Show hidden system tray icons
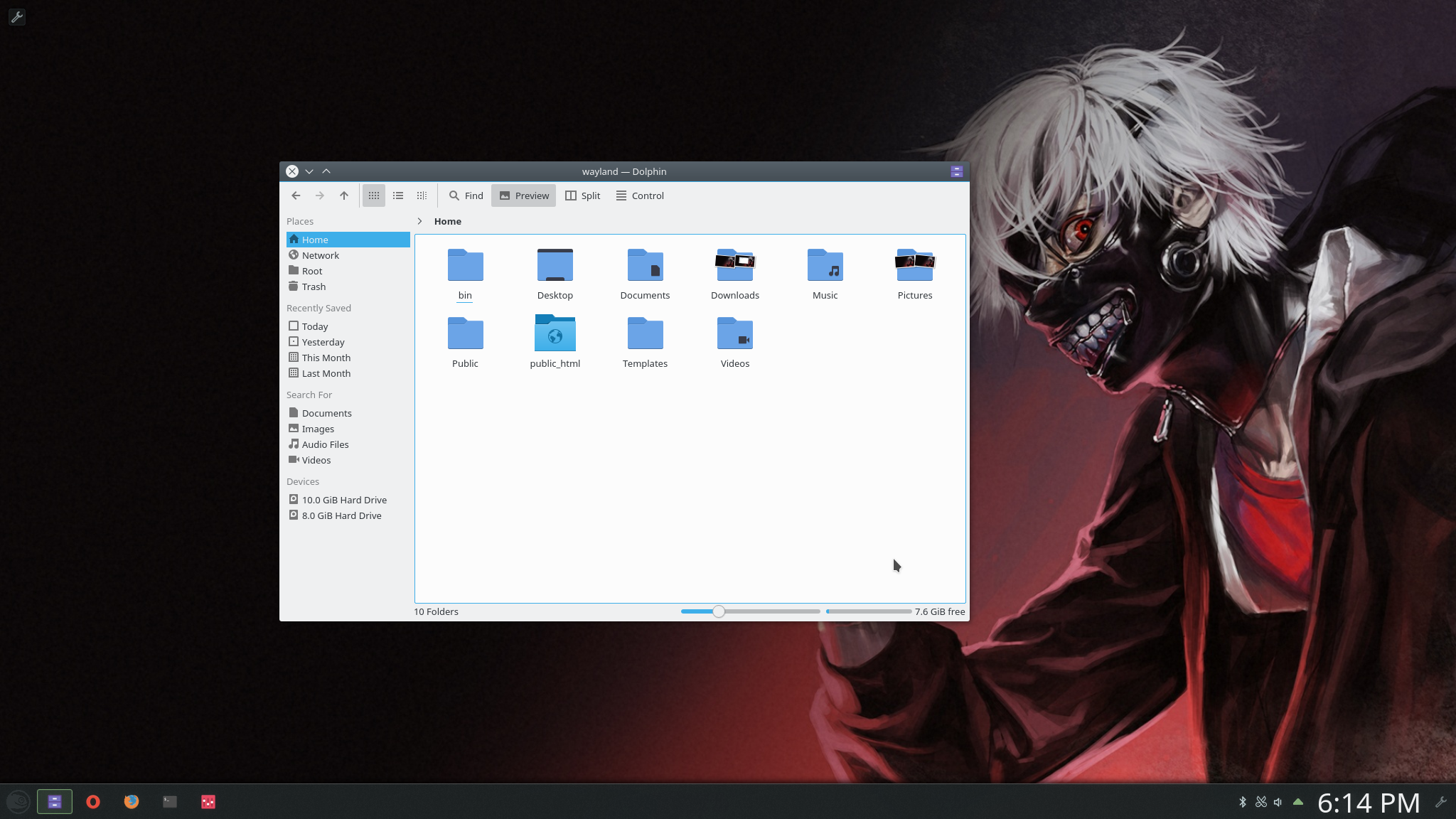The width and height of the screenshot is (1456, 819). tap(1298, 802)
